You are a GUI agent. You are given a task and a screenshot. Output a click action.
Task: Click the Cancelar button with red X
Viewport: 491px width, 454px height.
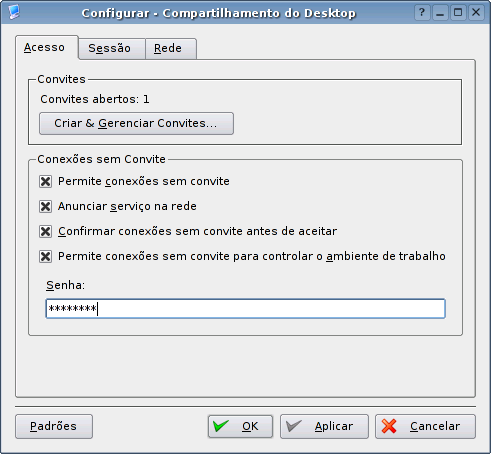click(425, 426)
